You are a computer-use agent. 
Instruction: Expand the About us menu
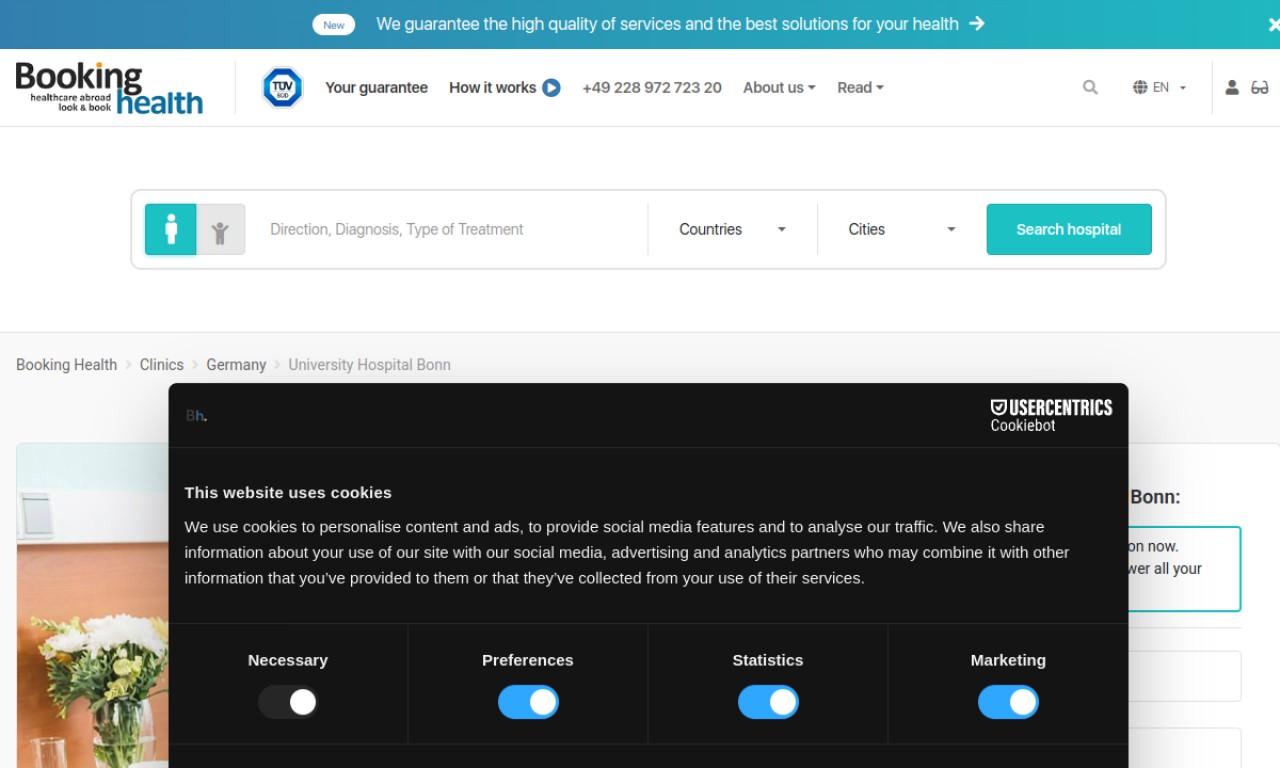coord(779,88)
